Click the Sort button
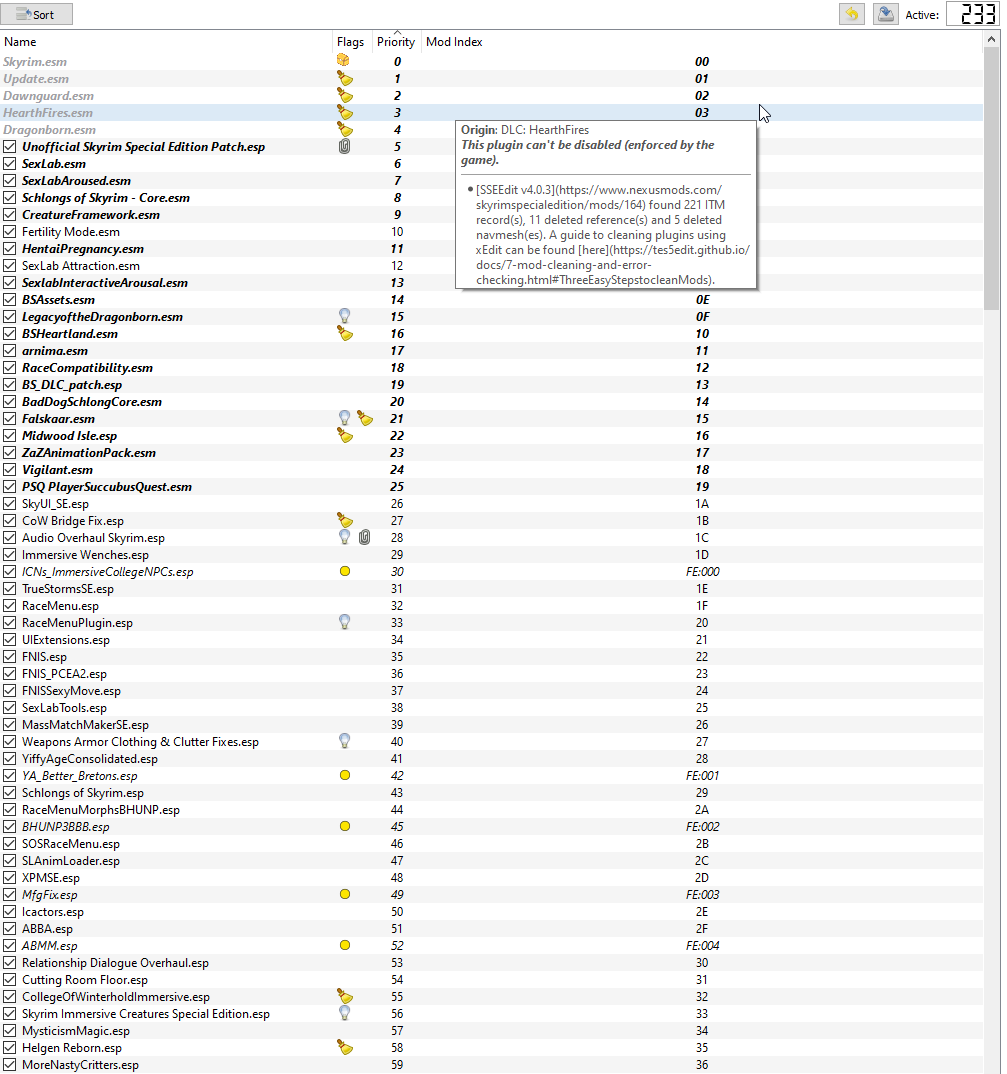This screenshot has width=1007, height=1074. tap(36, 14)
